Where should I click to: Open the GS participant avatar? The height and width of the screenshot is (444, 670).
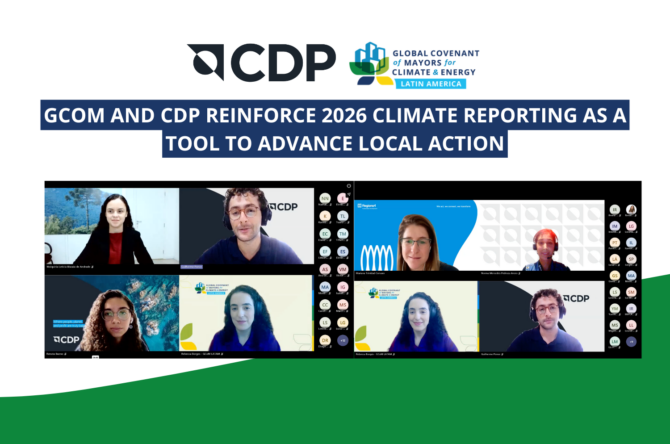pos(614,275)
